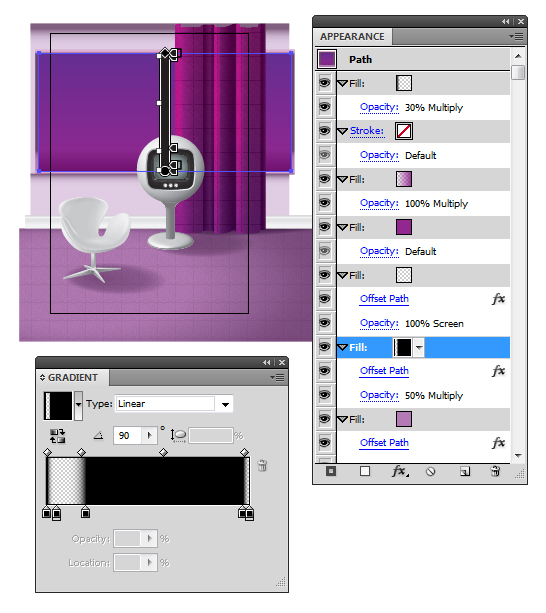Click Appearance panel scrollbar up arrow
The height and width of the screenshot is (613, 546).
click(518, 56)
